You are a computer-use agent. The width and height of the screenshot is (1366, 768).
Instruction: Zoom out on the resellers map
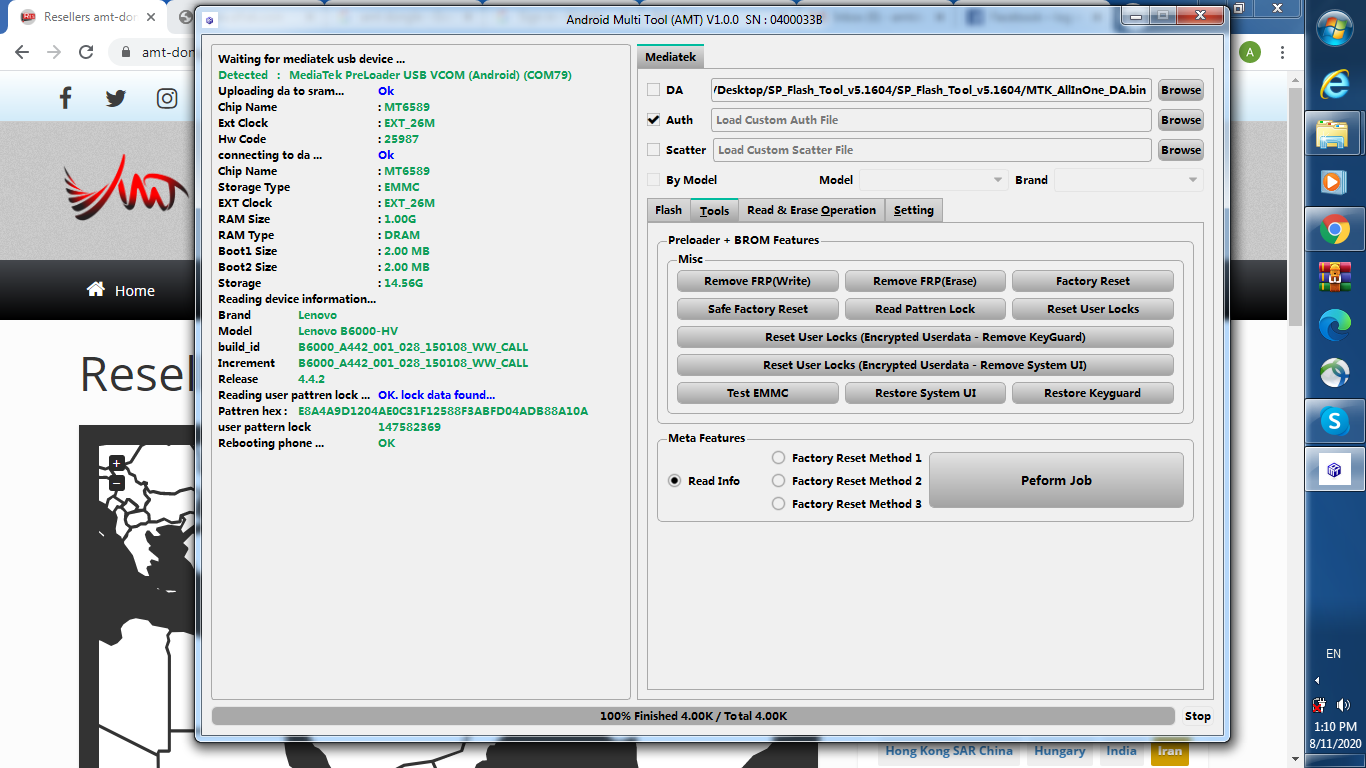pos(117,483)
